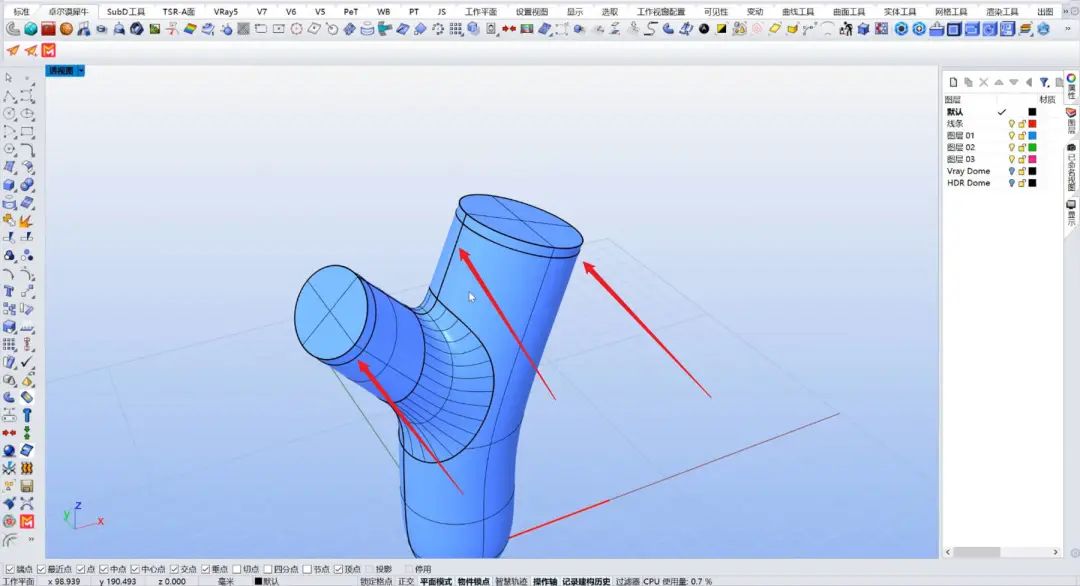This screenshot has height=586, width=1080.
Task: Click the filter funnel icon in layers panel
Action: pyautogui.click(x=1043, y=82)
